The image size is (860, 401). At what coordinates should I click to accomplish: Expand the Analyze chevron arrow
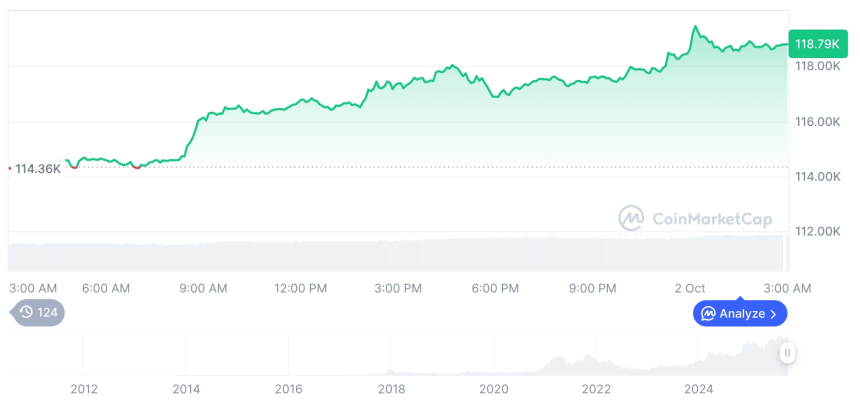click(773, 314)
